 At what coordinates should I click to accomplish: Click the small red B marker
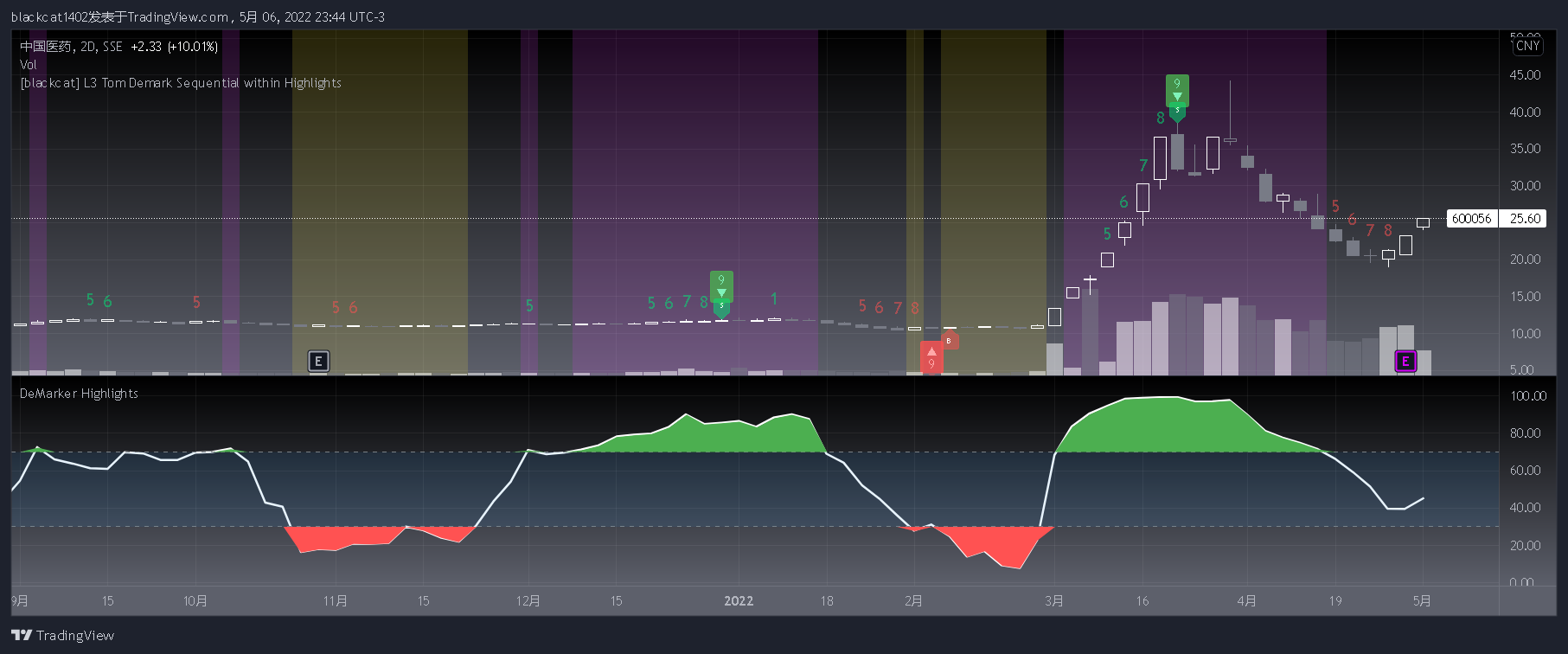[x=949, y=341]
